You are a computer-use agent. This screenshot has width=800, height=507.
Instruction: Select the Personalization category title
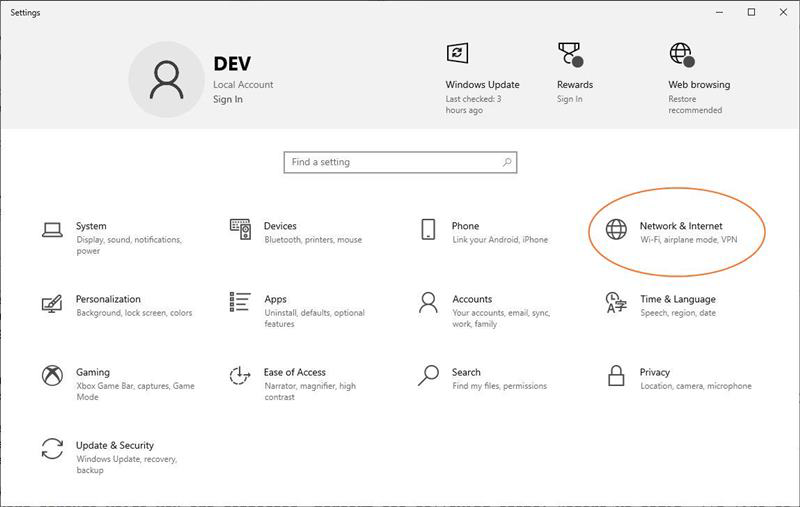coord(108,299)
